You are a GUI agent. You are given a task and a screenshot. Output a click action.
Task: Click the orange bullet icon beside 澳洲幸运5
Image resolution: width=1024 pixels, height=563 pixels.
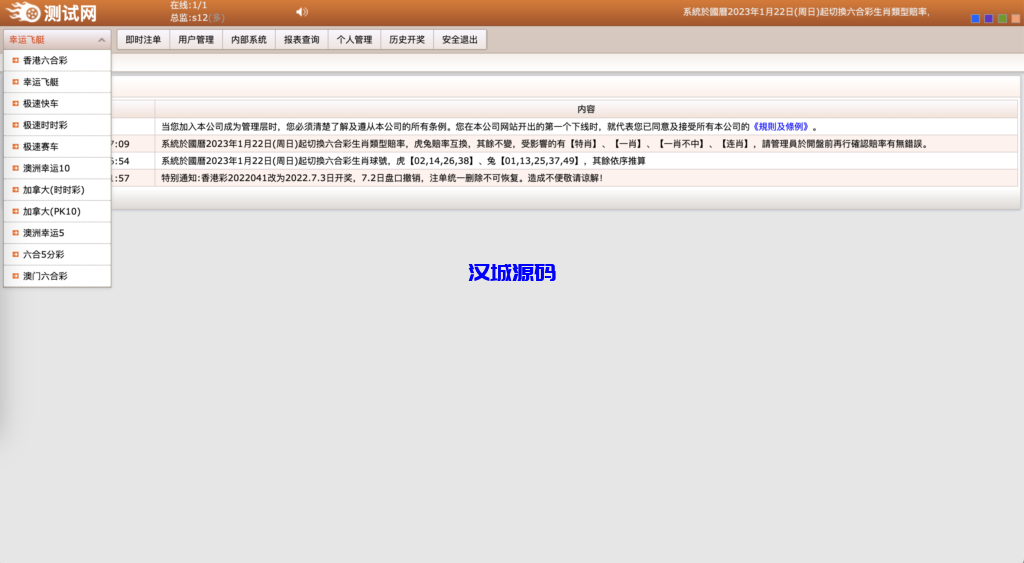click(15, 233)
